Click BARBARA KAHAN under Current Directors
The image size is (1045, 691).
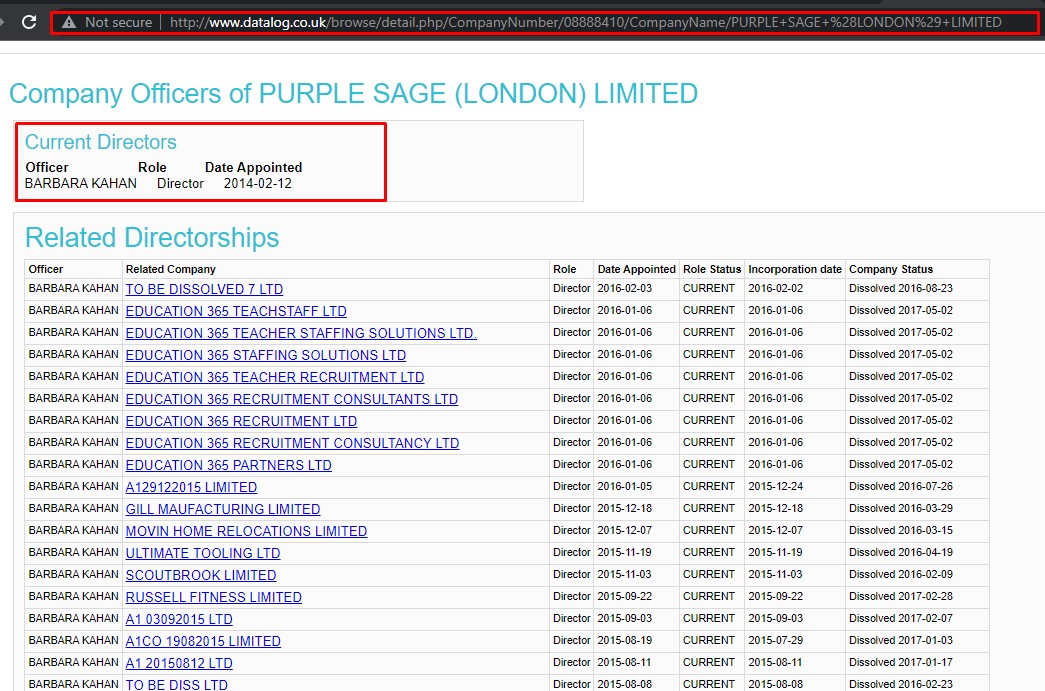pyautogui.click(x=81, y=183)
